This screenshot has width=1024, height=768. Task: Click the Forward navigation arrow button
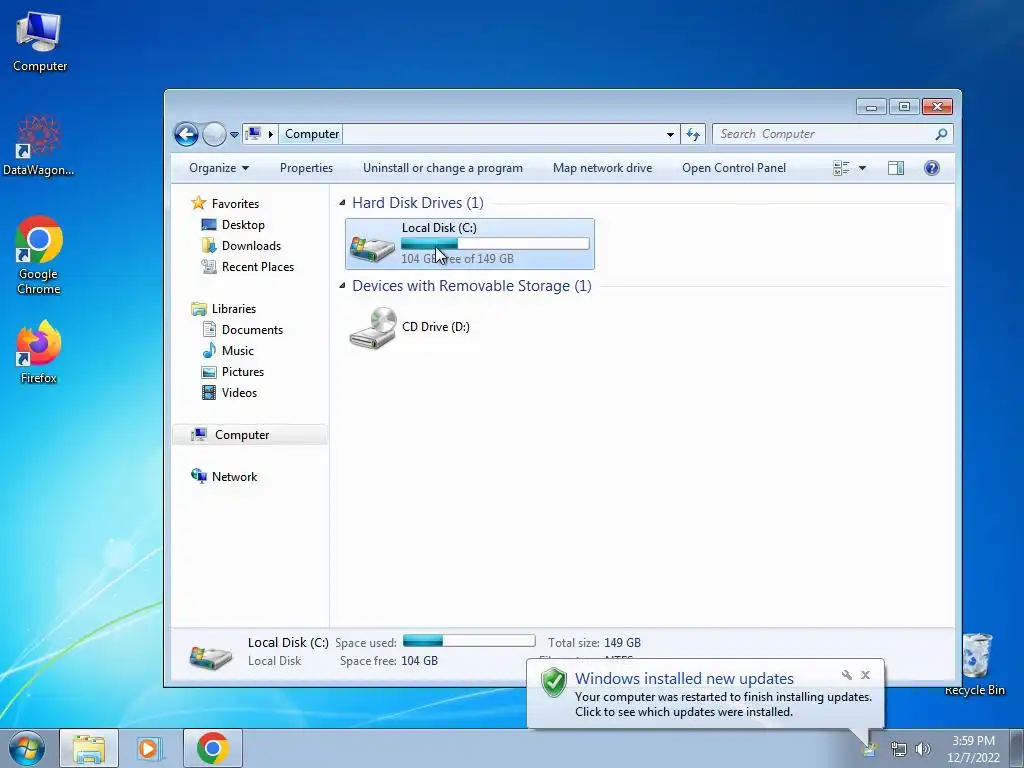point(214,135)
